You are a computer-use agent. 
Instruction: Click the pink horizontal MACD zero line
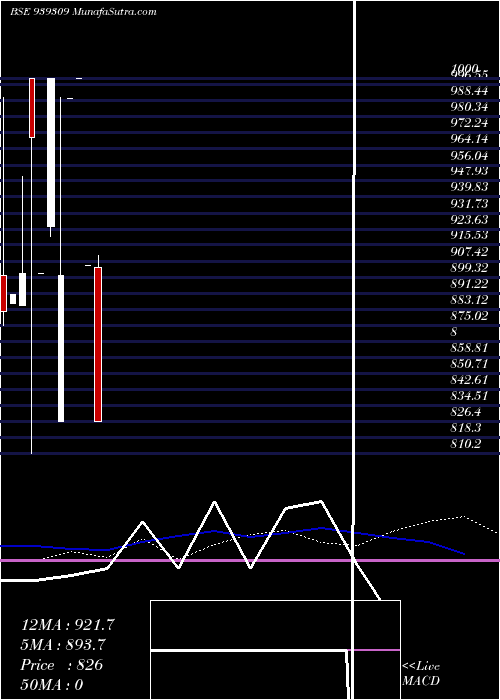point(250,560)
